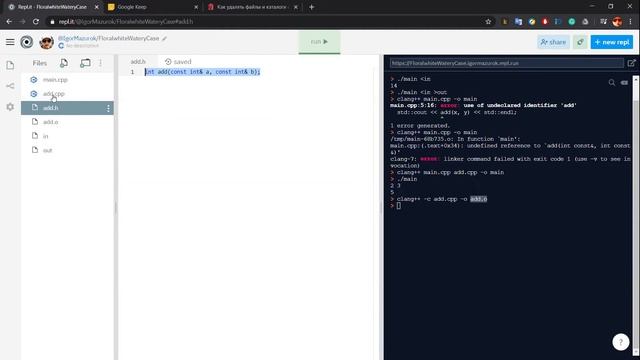Bookmark this page with the star icon
The width and height of the screenshot is (640, 360).
coord(488,22)
